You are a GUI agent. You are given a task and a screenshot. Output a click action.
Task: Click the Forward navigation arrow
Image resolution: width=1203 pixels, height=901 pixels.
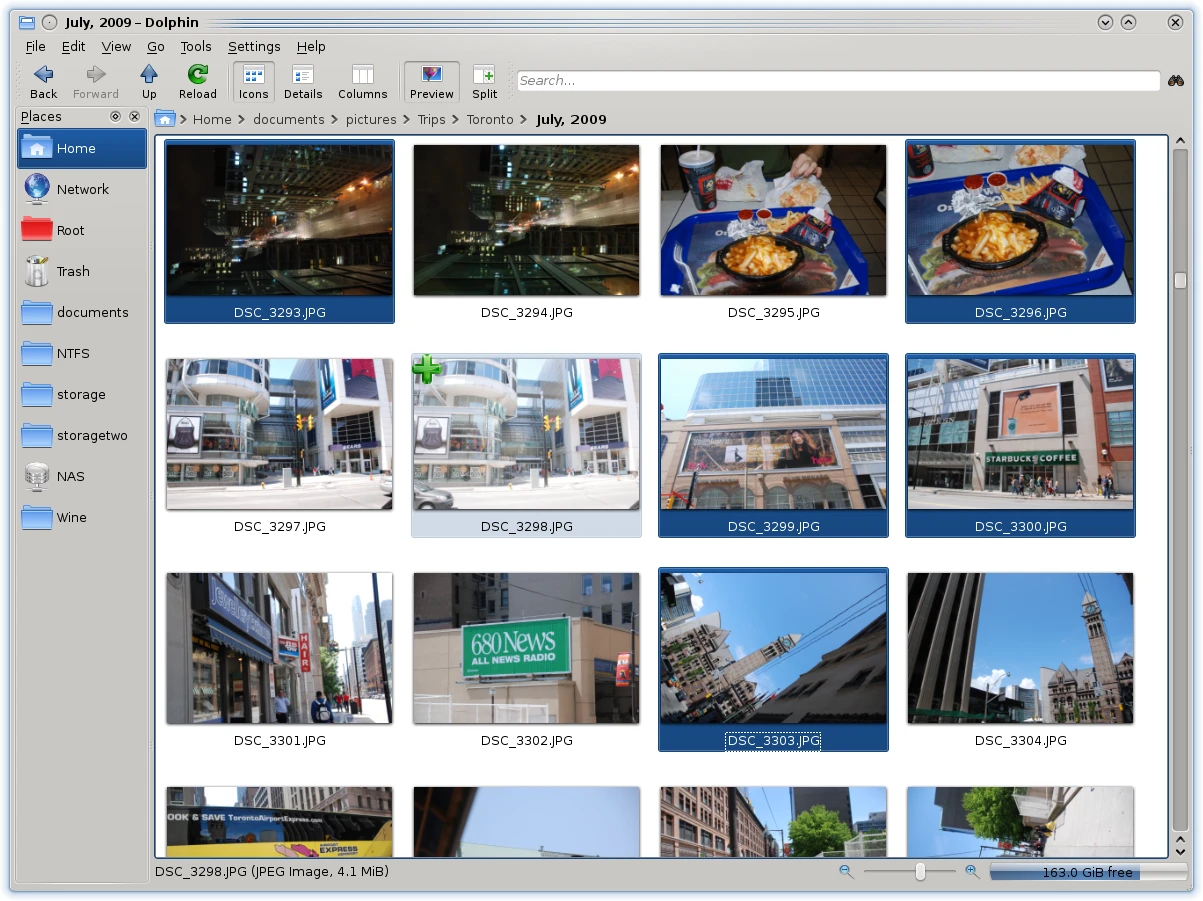tap(96, 82)
